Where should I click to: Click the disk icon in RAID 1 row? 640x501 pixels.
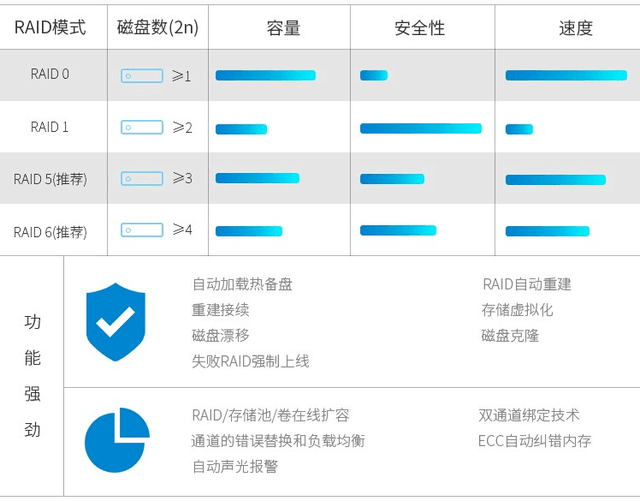coord(142,127)
